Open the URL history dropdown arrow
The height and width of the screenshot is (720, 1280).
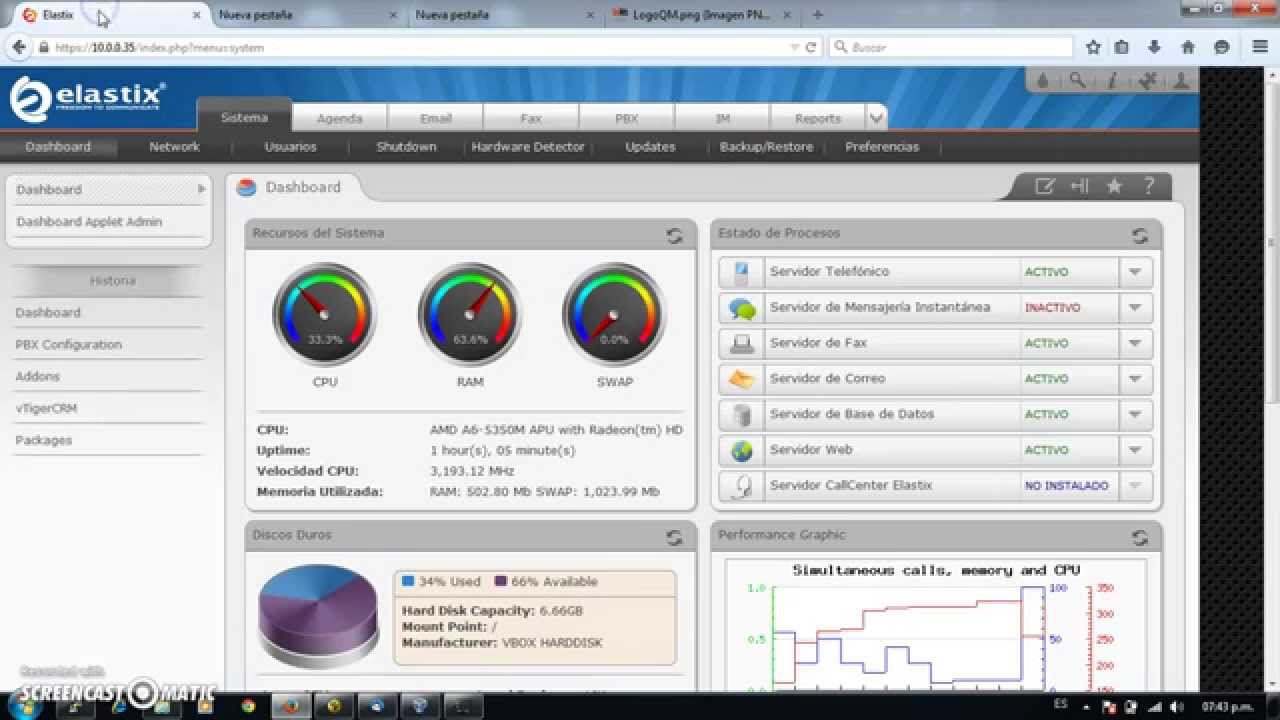794,47
